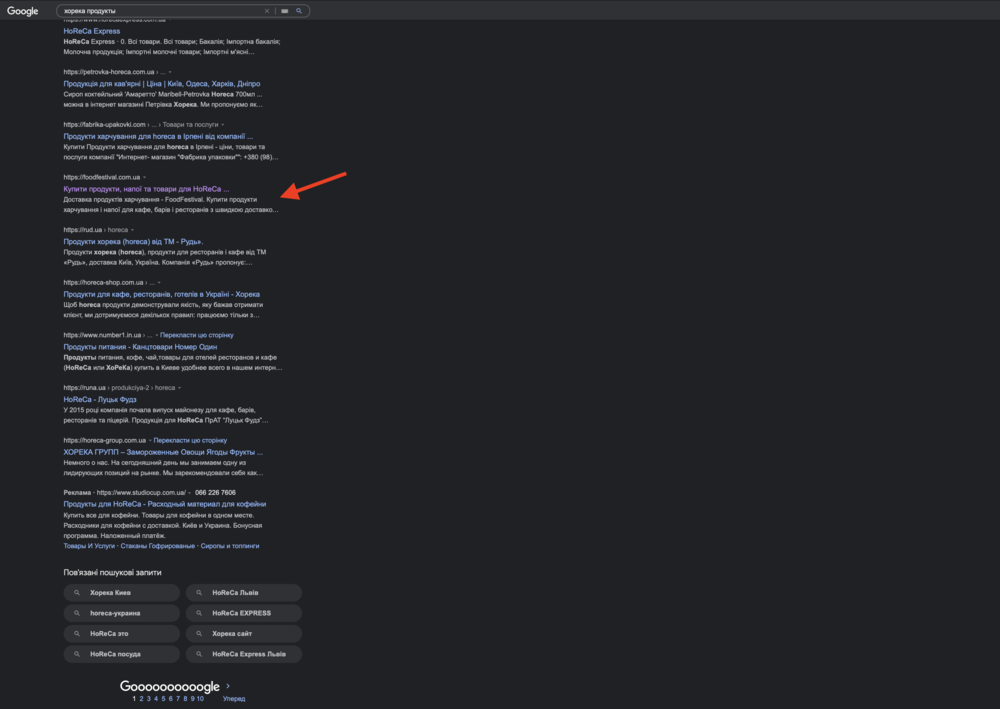Expand arrow beside runa.ua URL

179,388
